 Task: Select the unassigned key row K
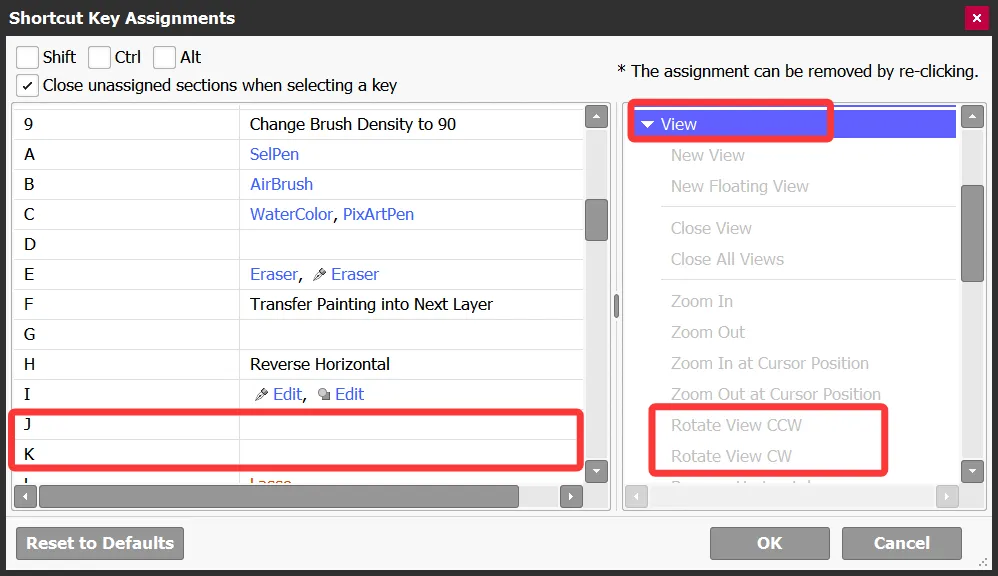point(298,454)
